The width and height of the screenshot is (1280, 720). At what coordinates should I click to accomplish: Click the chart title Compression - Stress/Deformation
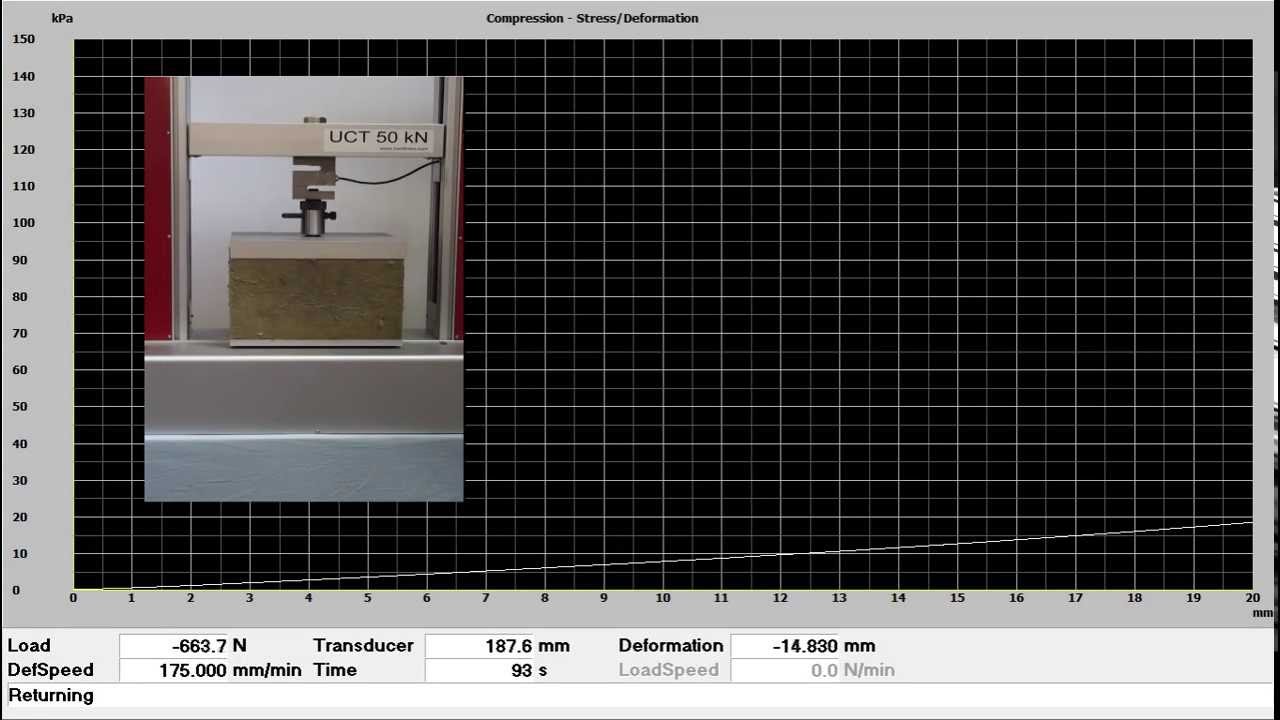592,18
